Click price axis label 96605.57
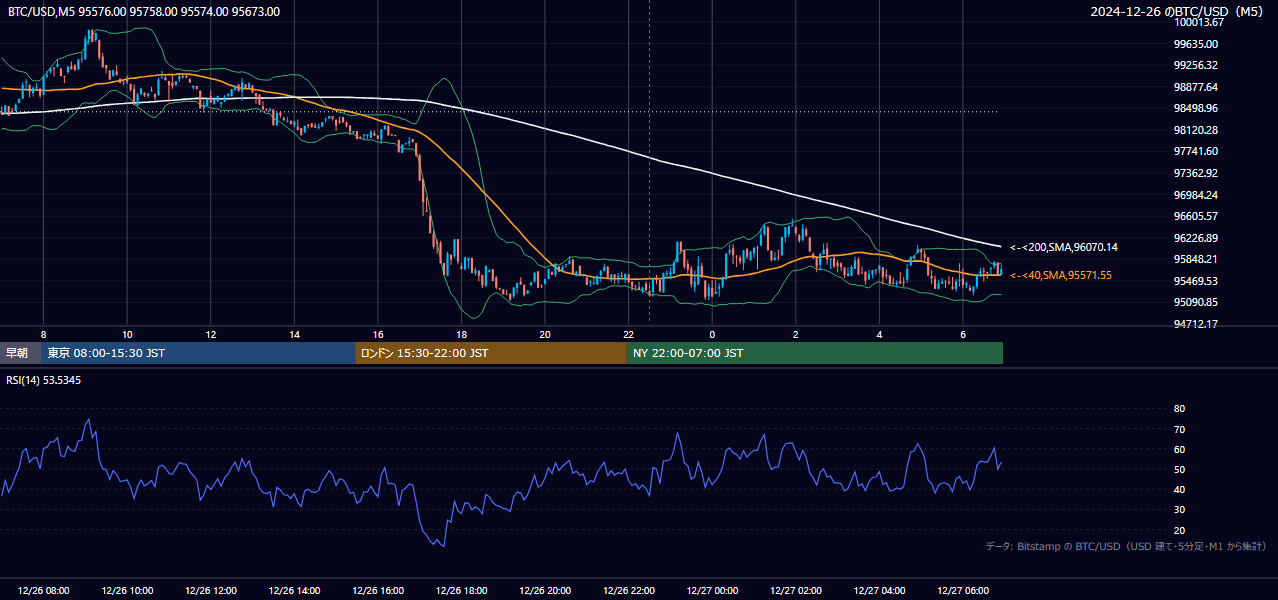Image resolution: width=1278 pixels, height=600 pixels. tap(1195, 216)
